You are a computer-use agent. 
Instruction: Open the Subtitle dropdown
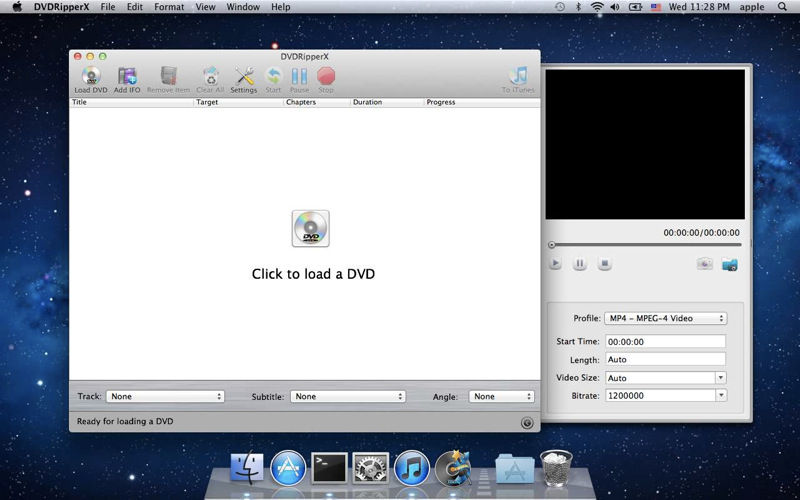348,396
